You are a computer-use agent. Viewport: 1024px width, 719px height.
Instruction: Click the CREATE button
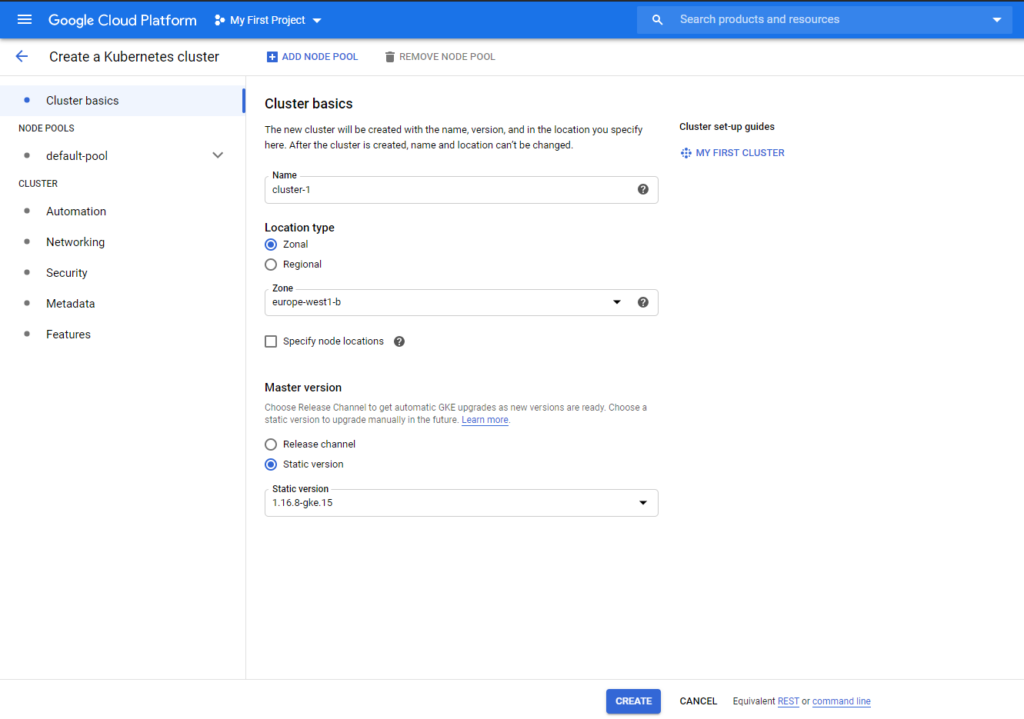tap(633, 701)
